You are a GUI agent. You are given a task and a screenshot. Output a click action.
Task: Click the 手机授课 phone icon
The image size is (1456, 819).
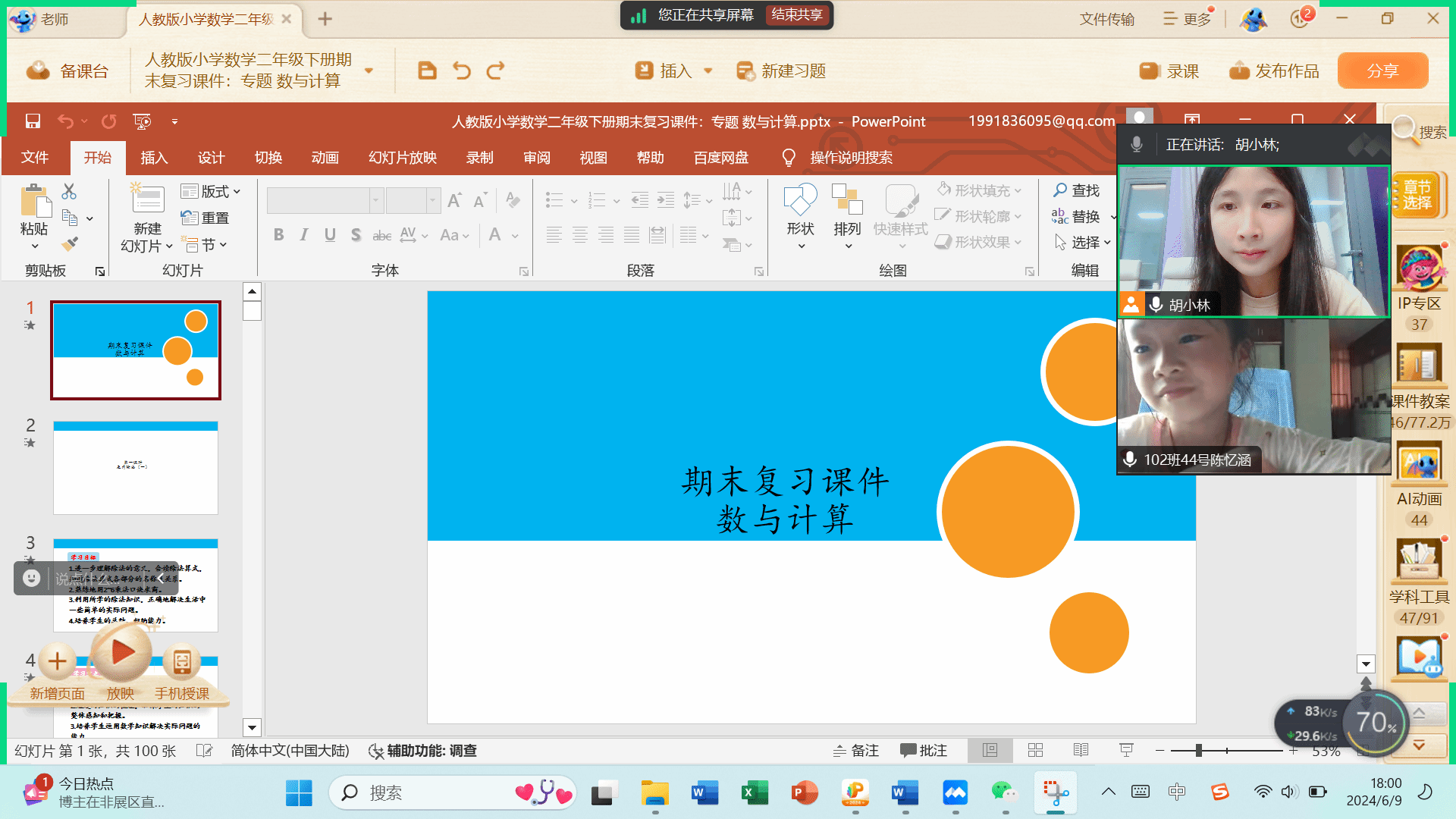coord(182,662)
